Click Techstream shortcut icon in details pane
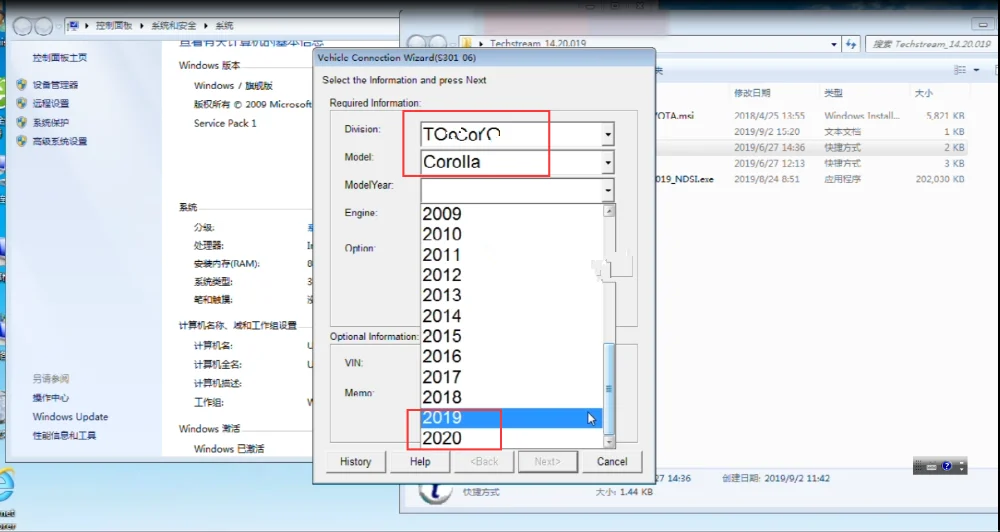Screen dimensions: 1000x532 coord(436,491)
